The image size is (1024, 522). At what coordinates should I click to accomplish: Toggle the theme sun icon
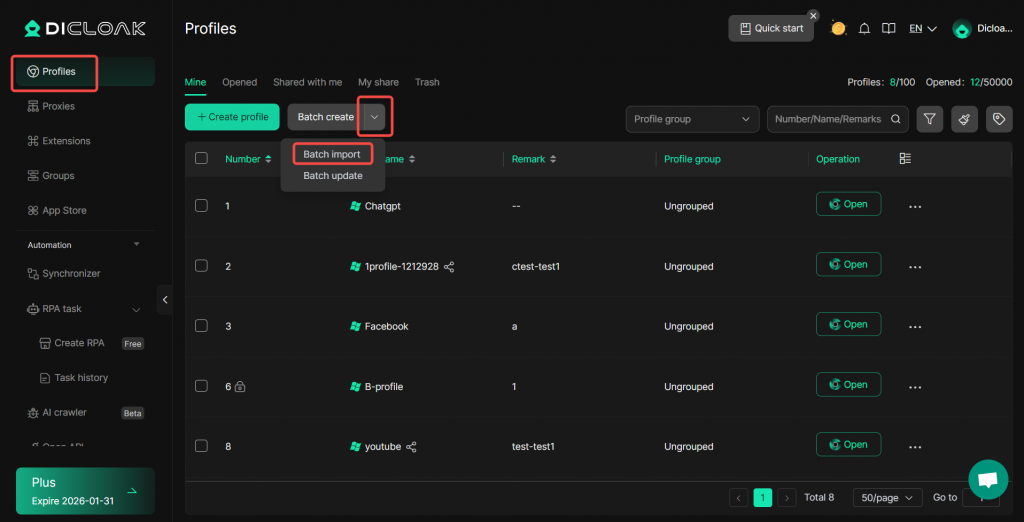click(838, 29)
